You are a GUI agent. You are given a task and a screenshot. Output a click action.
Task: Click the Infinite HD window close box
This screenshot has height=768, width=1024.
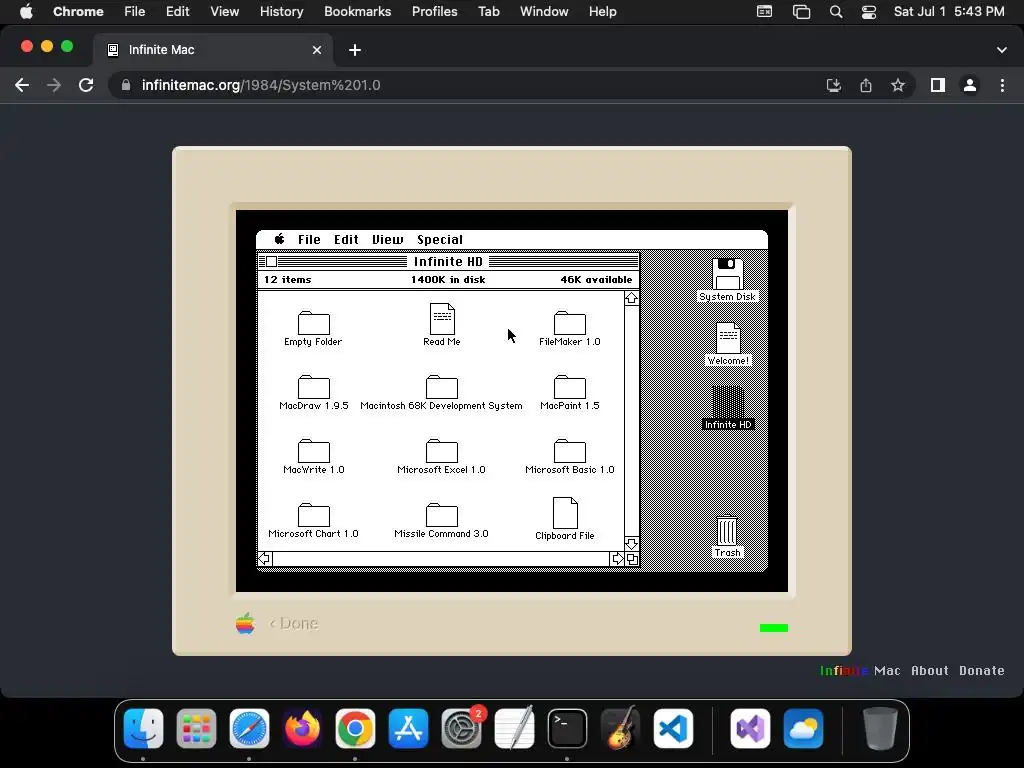tap(272, 262)
